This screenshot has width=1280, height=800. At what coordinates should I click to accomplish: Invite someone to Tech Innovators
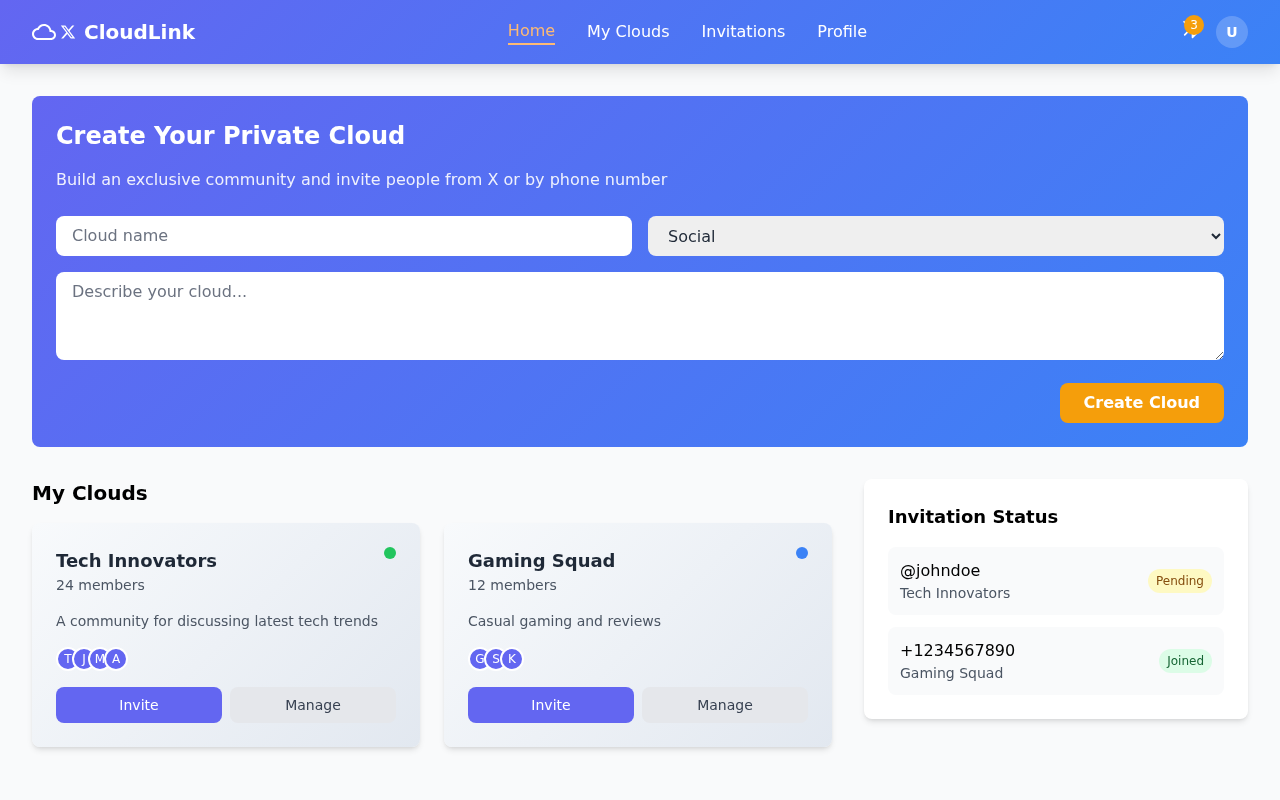click(138, 705)
